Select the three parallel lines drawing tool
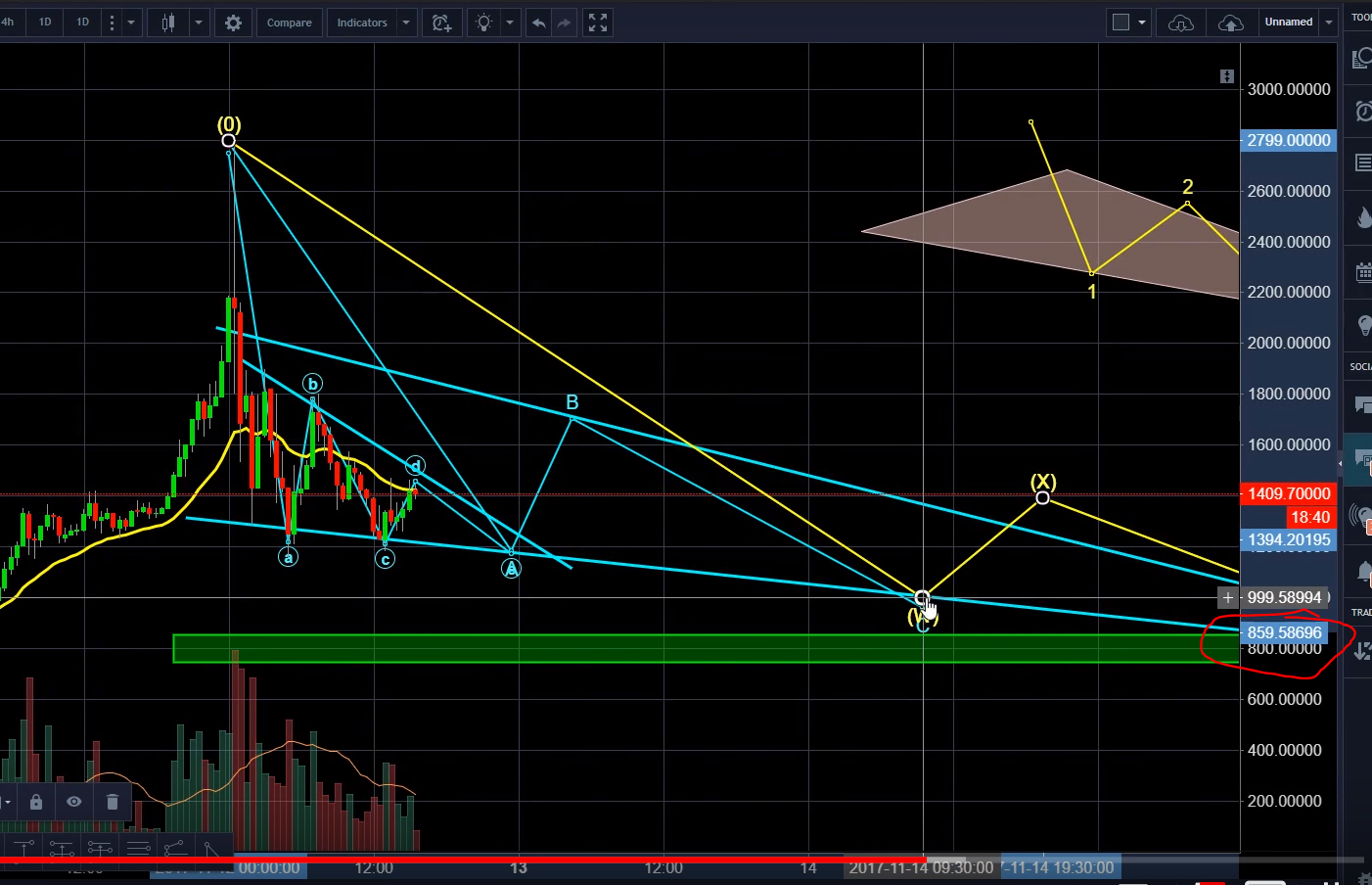This screenshot has width=1372, height=885. click(x=138, y=848)
